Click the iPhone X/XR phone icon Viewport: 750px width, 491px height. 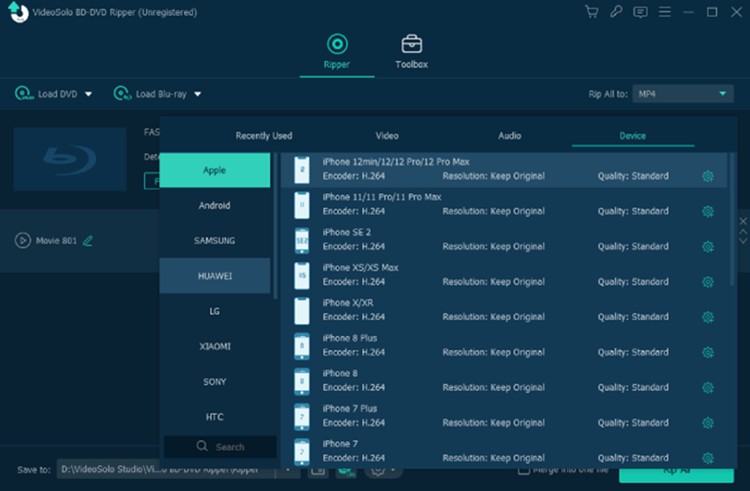pyautogui.click(x=302, y=311)
